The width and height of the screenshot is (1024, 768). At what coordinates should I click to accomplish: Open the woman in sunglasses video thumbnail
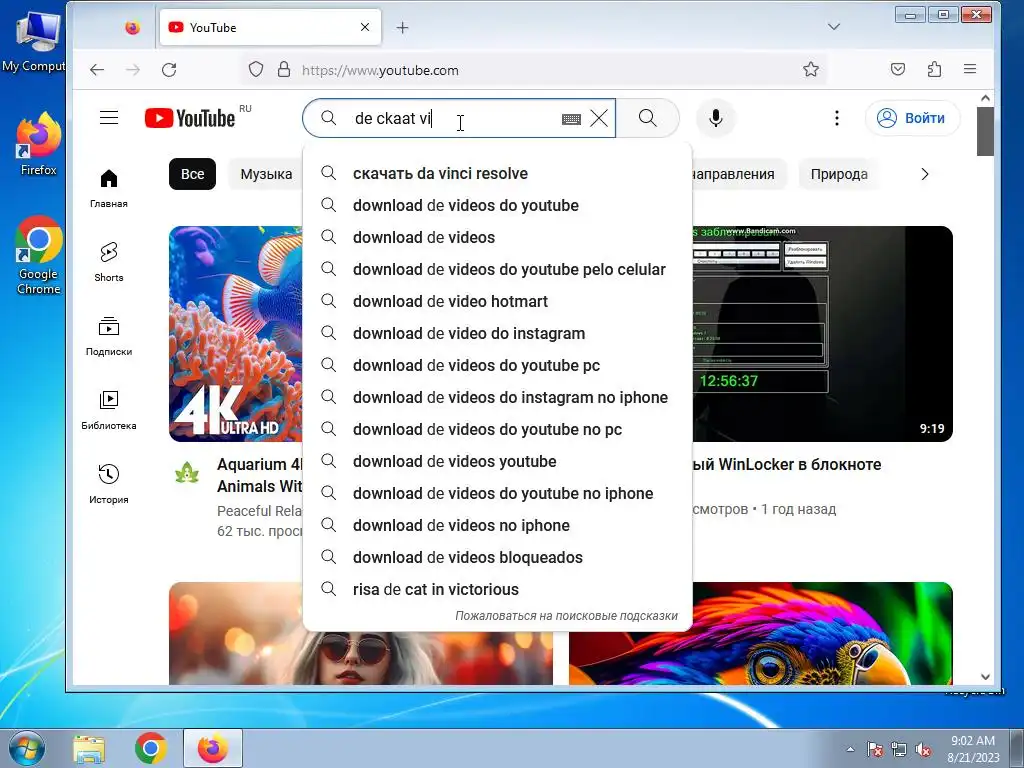[360, 633]
